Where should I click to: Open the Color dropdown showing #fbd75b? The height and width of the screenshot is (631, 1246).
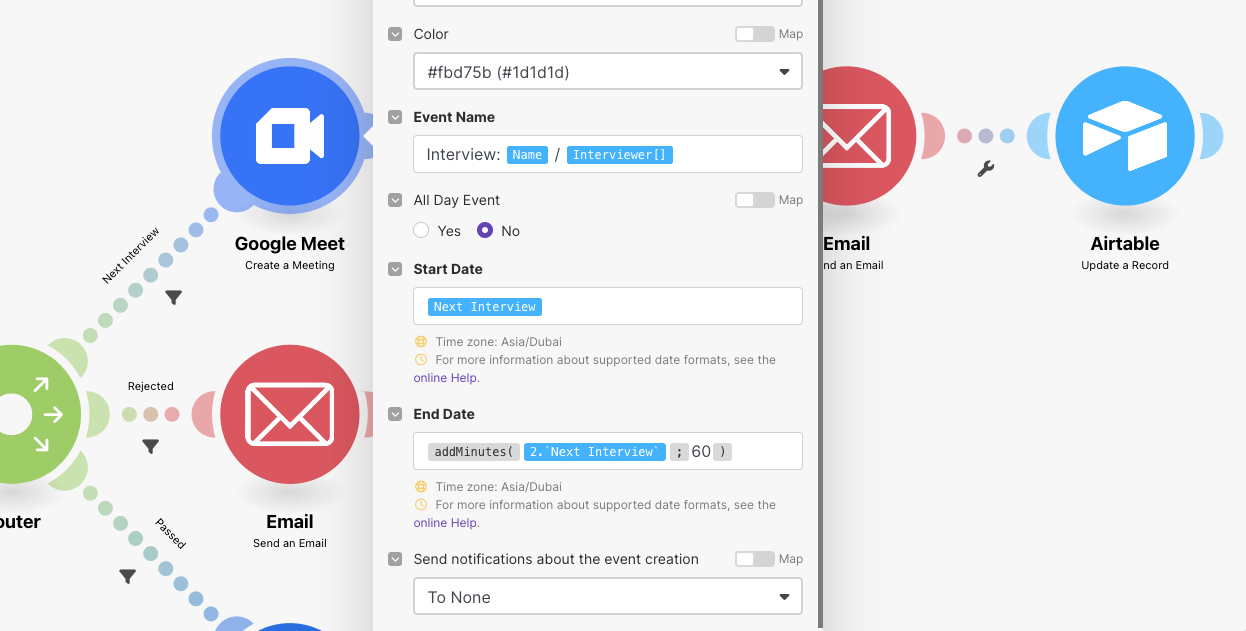click(x=608, y=72)
